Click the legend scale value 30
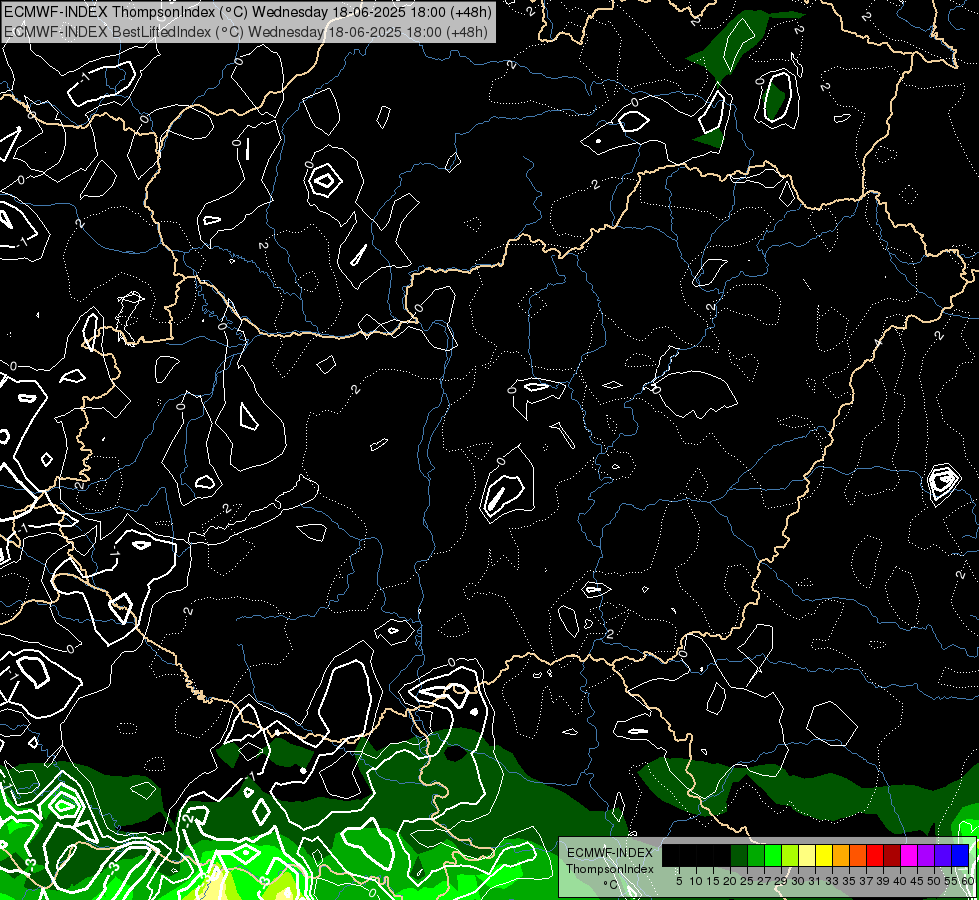Image resolution: width=979 pixels, height=900 pixels. (798, 881)
